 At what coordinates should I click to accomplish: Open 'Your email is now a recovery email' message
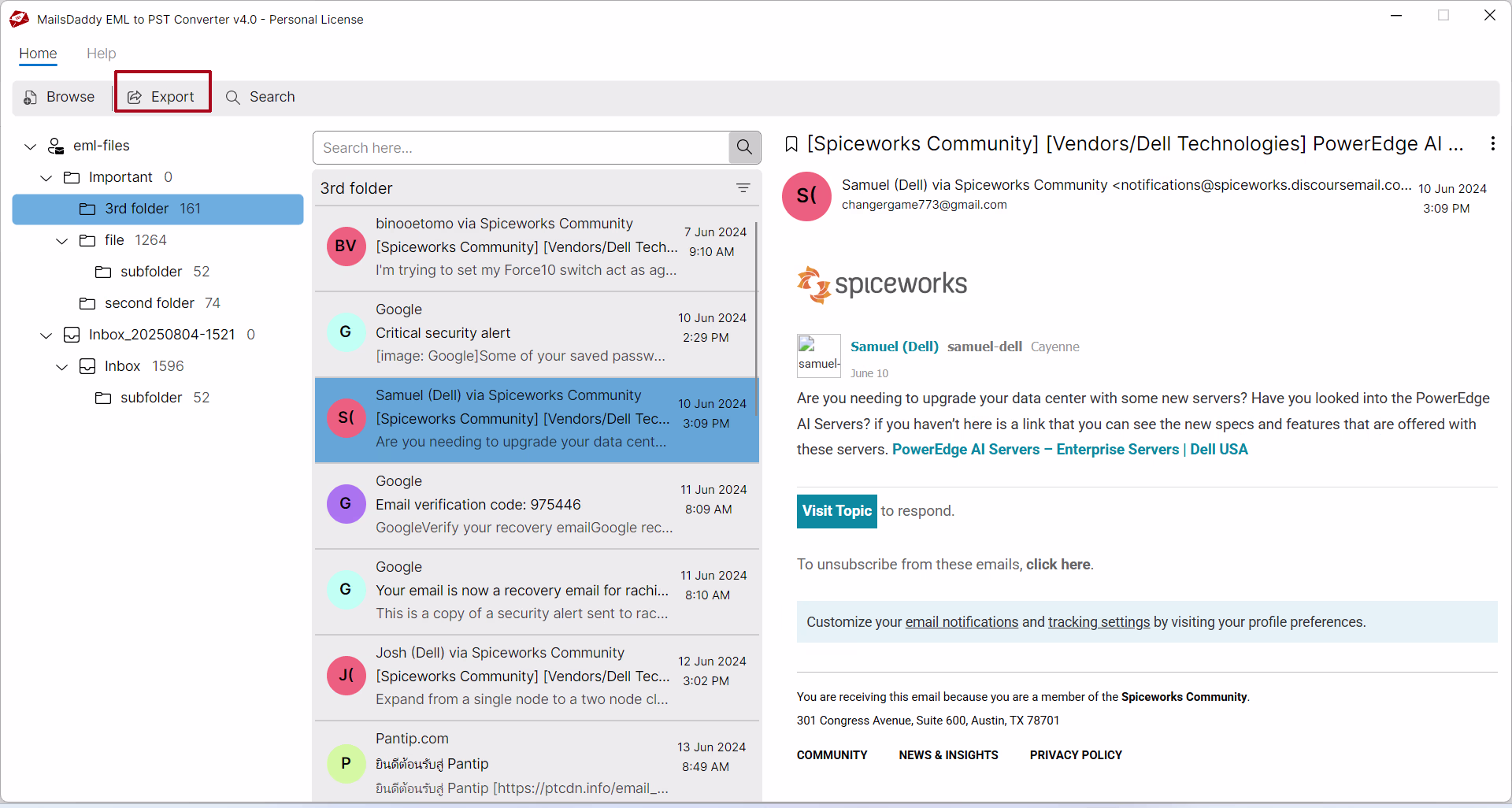coord(535,591)
